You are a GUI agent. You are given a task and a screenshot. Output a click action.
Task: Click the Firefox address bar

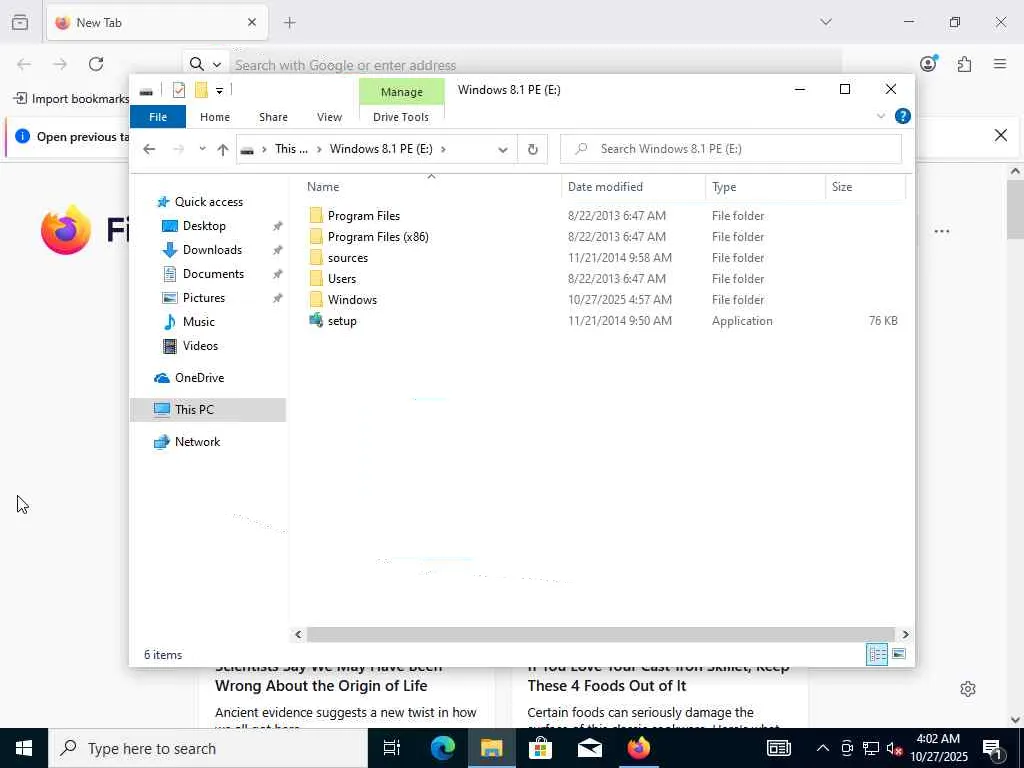(x=536, y=65)
